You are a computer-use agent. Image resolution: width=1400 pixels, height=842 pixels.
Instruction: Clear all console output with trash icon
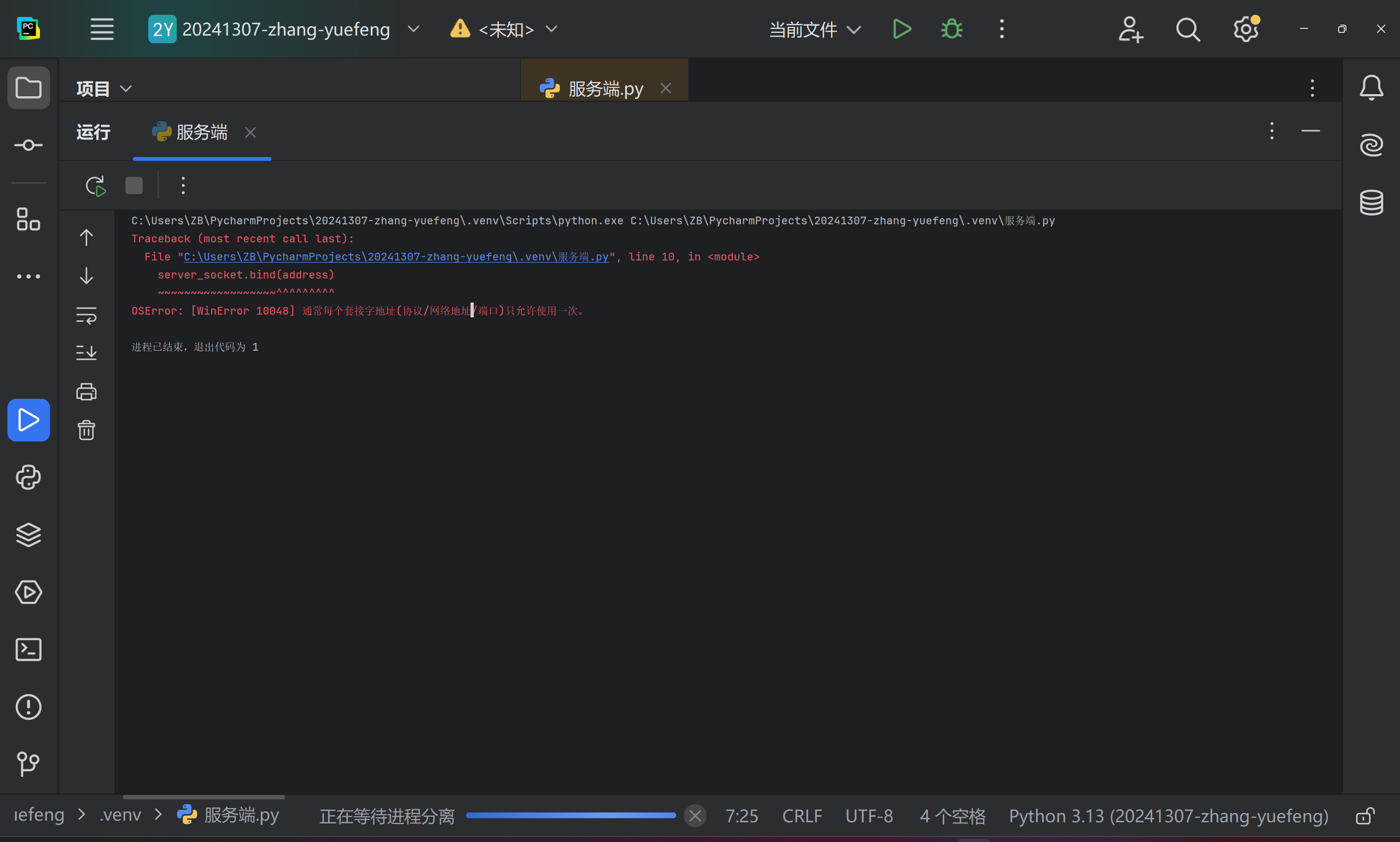point(86,430)
